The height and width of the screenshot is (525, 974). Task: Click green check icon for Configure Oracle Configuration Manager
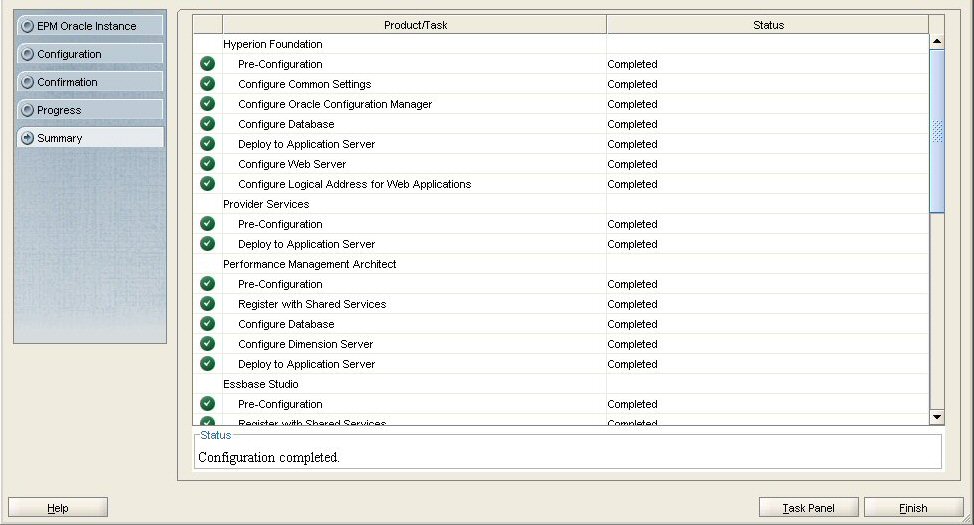[207, 104]
